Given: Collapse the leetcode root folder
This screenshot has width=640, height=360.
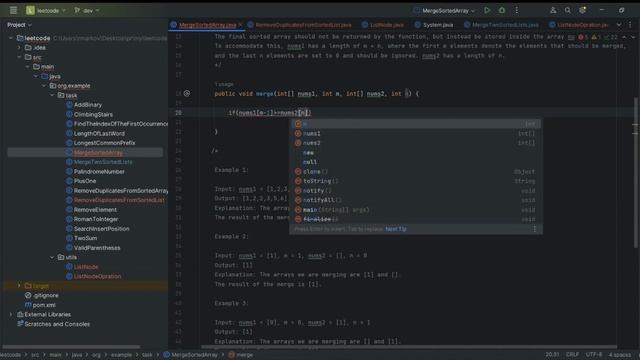Looking at the screenshot, I should pyautogui.click(x=11, y=38).
